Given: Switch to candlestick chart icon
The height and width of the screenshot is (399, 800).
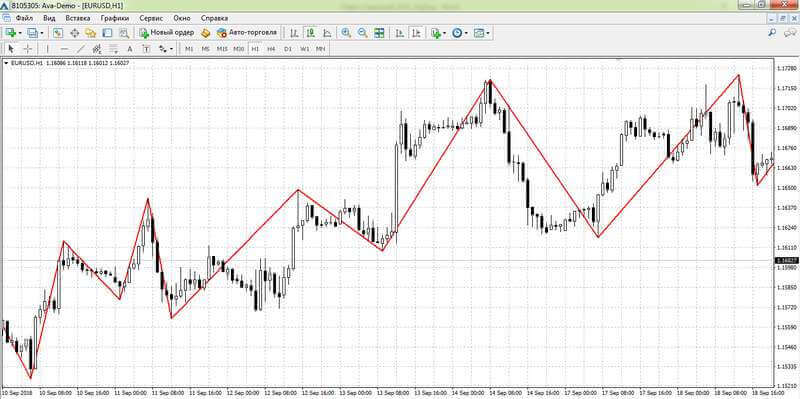Looking at the screenshot, I should (x=310, y=33).
